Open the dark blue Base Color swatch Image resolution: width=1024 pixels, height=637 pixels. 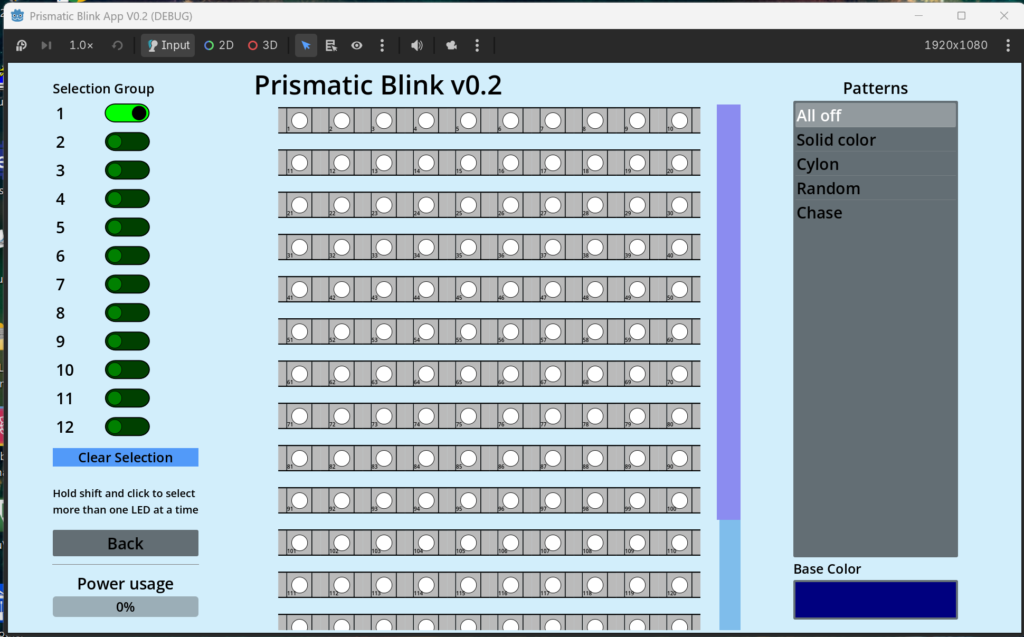tap(875, 600)
